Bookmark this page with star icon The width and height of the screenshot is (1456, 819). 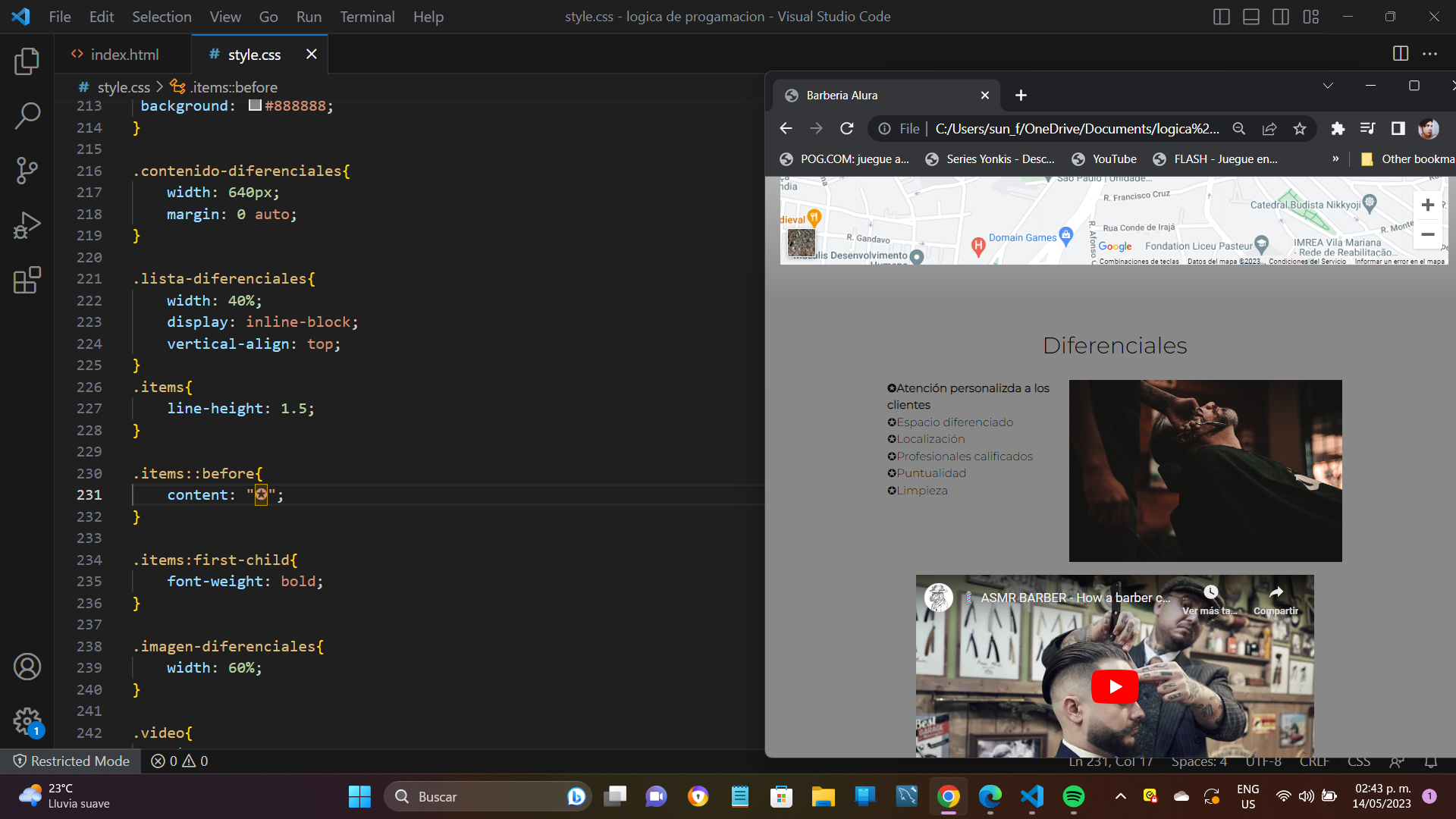(1300, 129)
